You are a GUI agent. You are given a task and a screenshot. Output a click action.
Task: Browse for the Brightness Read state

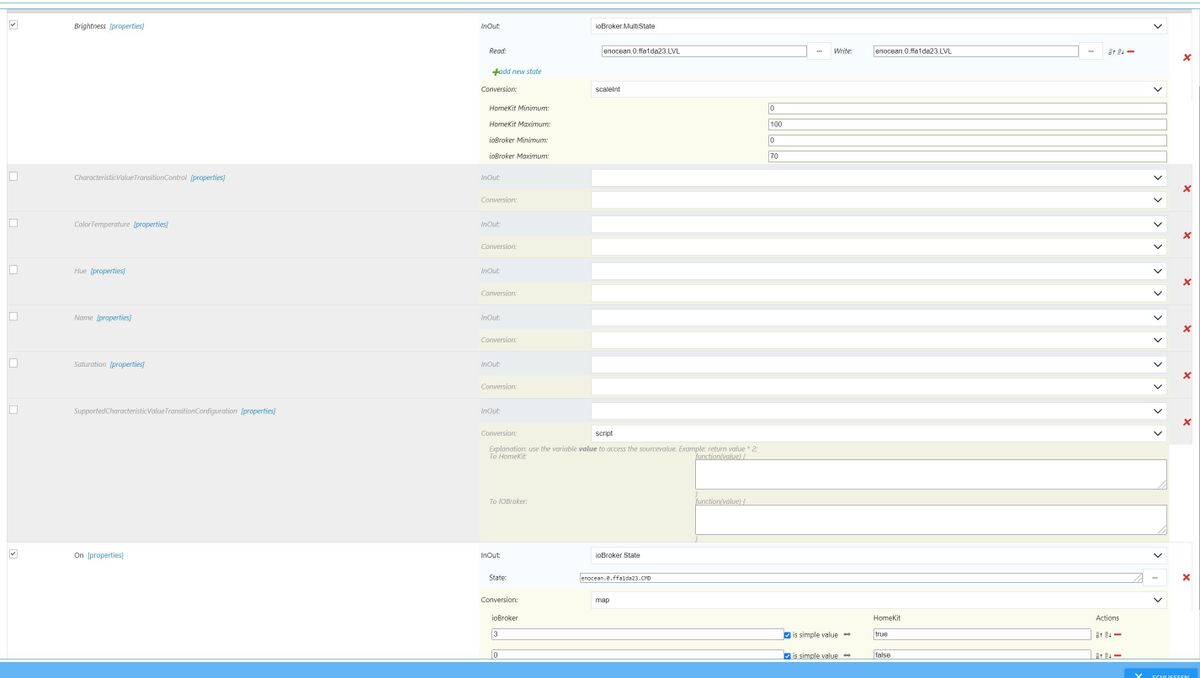click(x=819, y=51)
